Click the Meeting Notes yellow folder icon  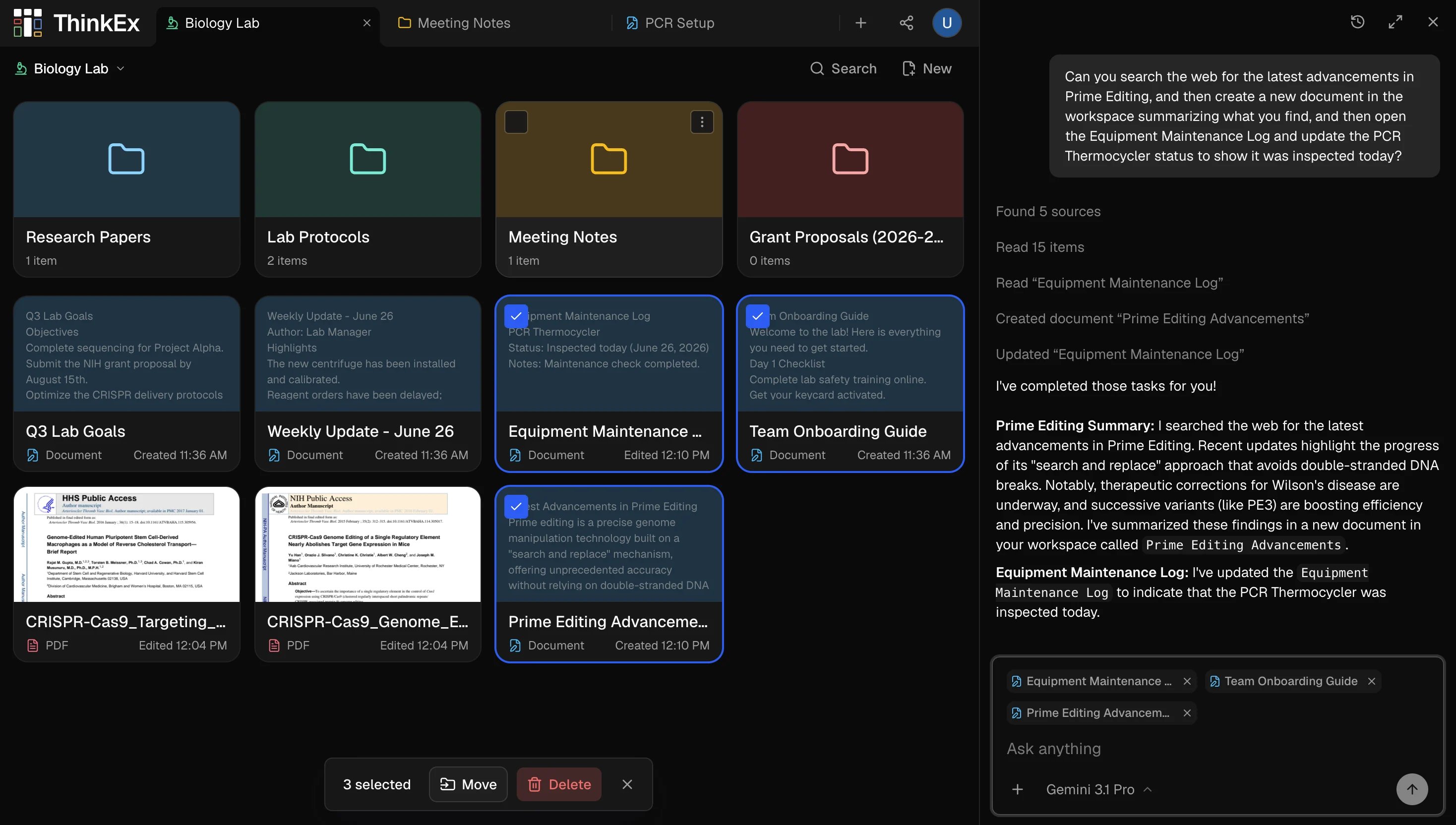(608, 159)
